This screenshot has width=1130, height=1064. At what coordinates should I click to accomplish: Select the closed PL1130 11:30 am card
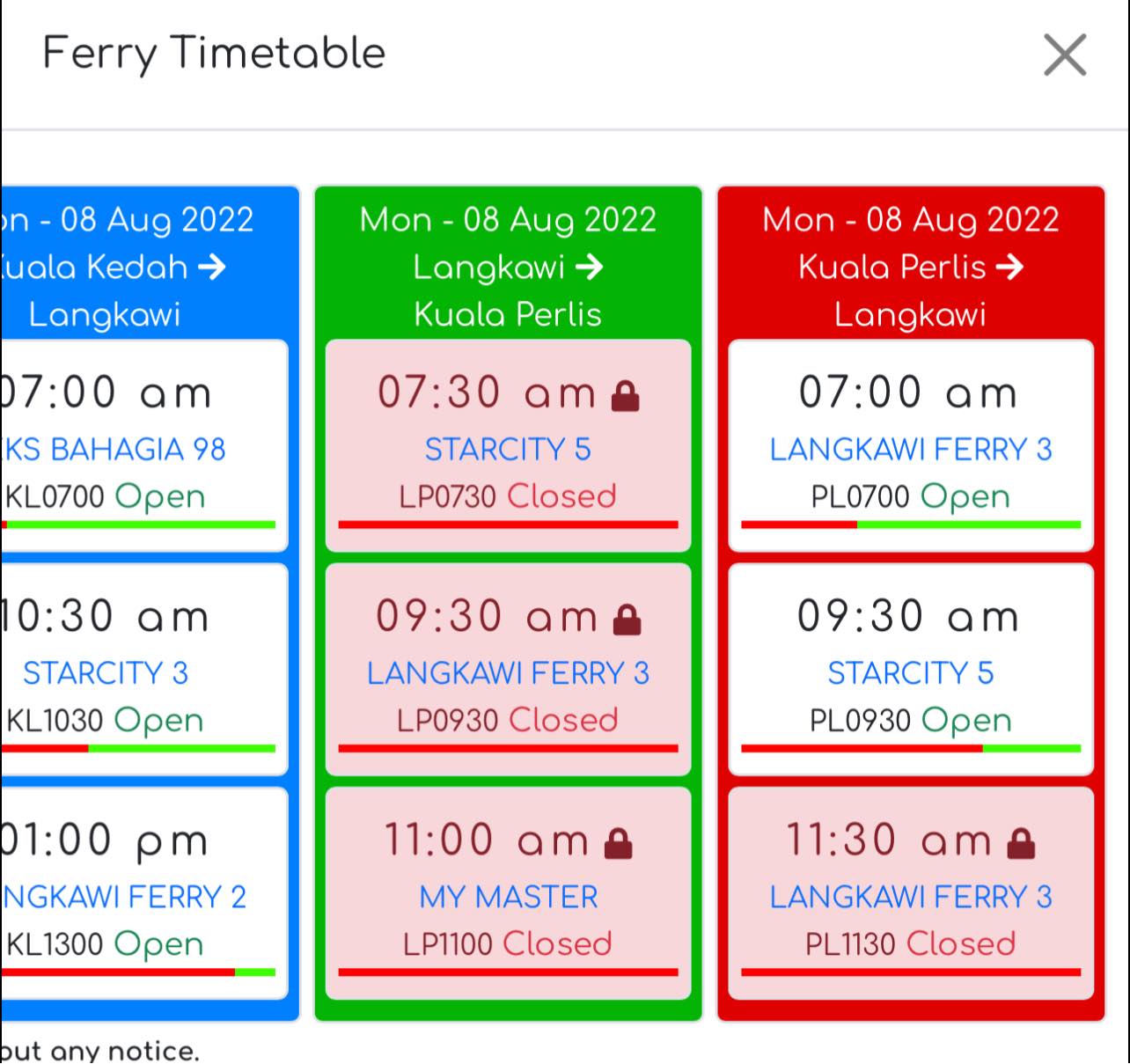(911, 893)
